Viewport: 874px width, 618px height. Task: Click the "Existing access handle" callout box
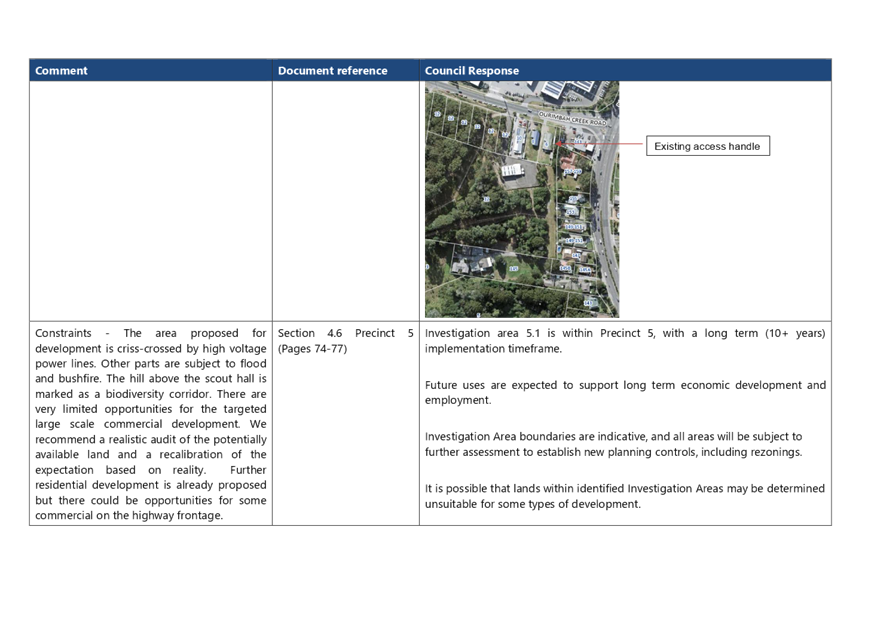coord(708,146)
